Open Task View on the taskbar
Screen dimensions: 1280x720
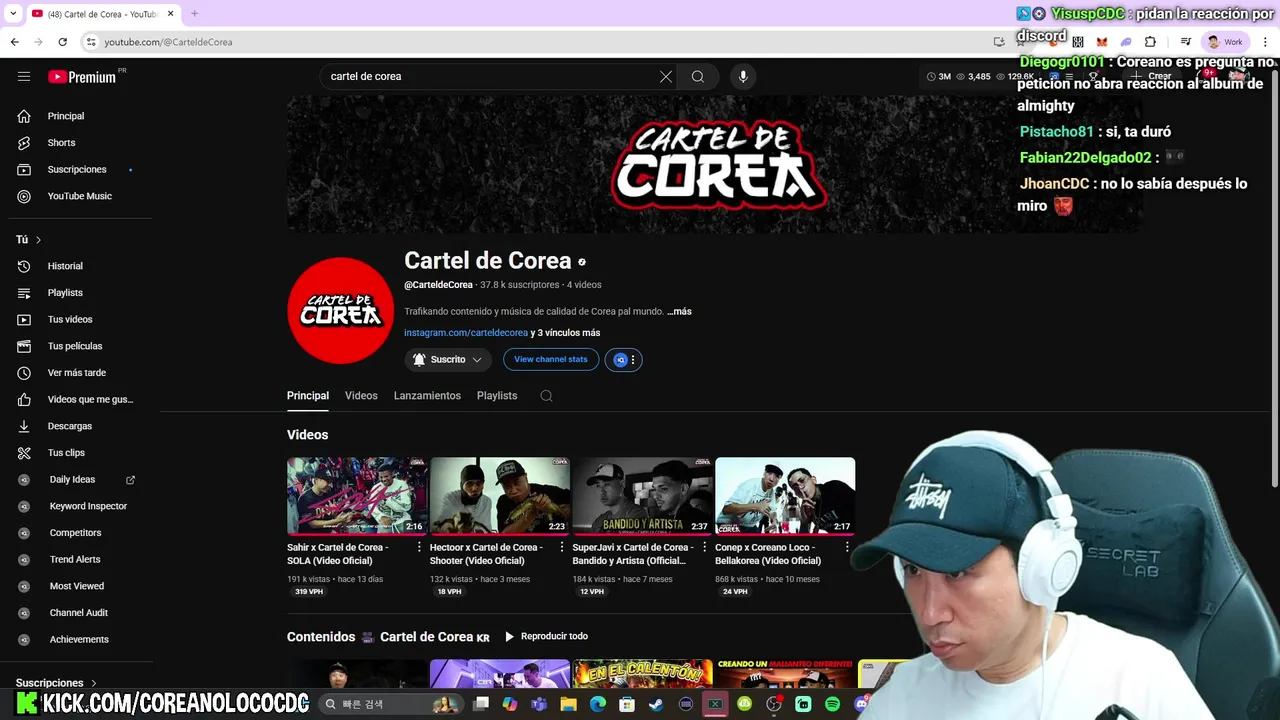pyautogui.click(x=481, y=704)
